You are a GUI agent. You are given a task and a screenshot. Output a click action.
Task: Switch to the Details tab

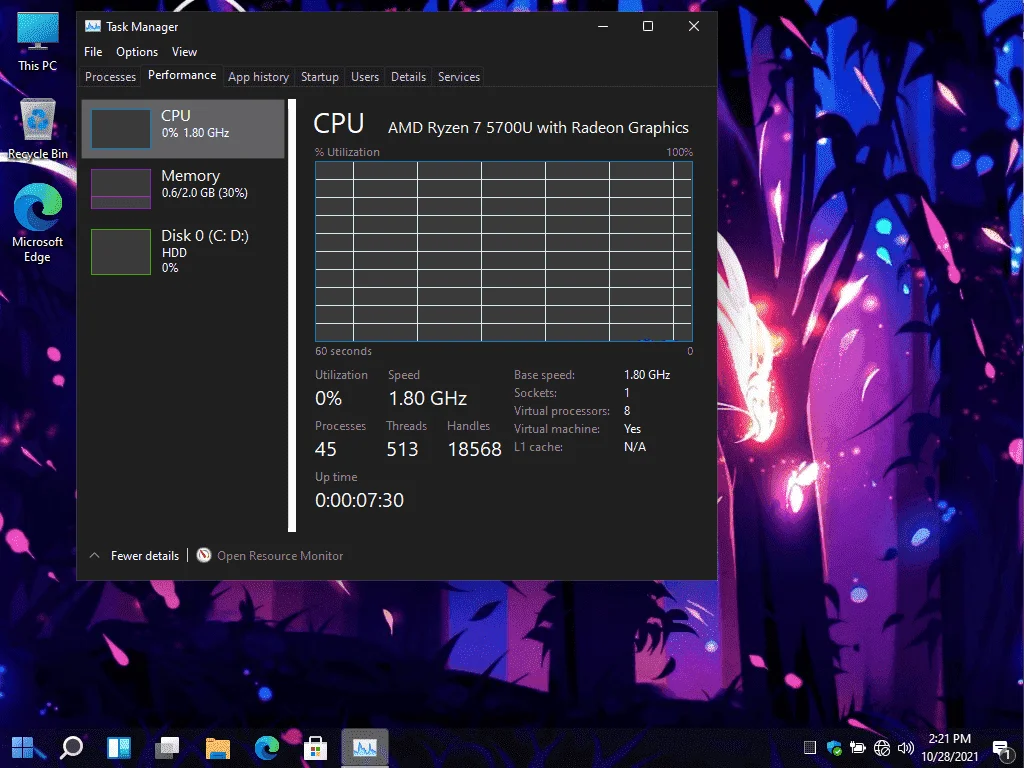pyautogui.click(x=408, y=76)
